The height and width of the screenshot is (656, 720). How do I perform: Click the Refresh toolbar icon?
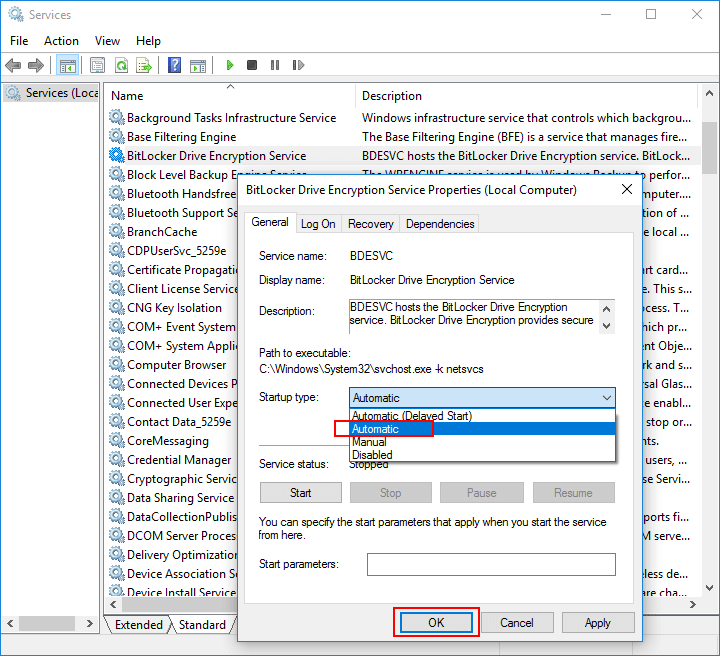click(121, 65)
